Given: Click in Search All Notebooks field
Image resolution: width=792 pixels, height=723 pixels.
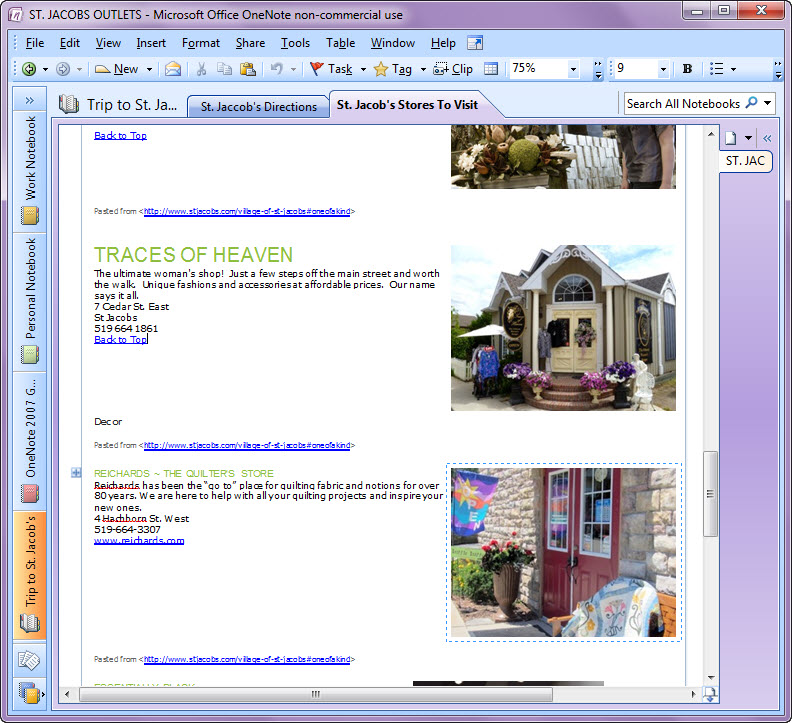Looking at the screenshot, I should [683, 104].
